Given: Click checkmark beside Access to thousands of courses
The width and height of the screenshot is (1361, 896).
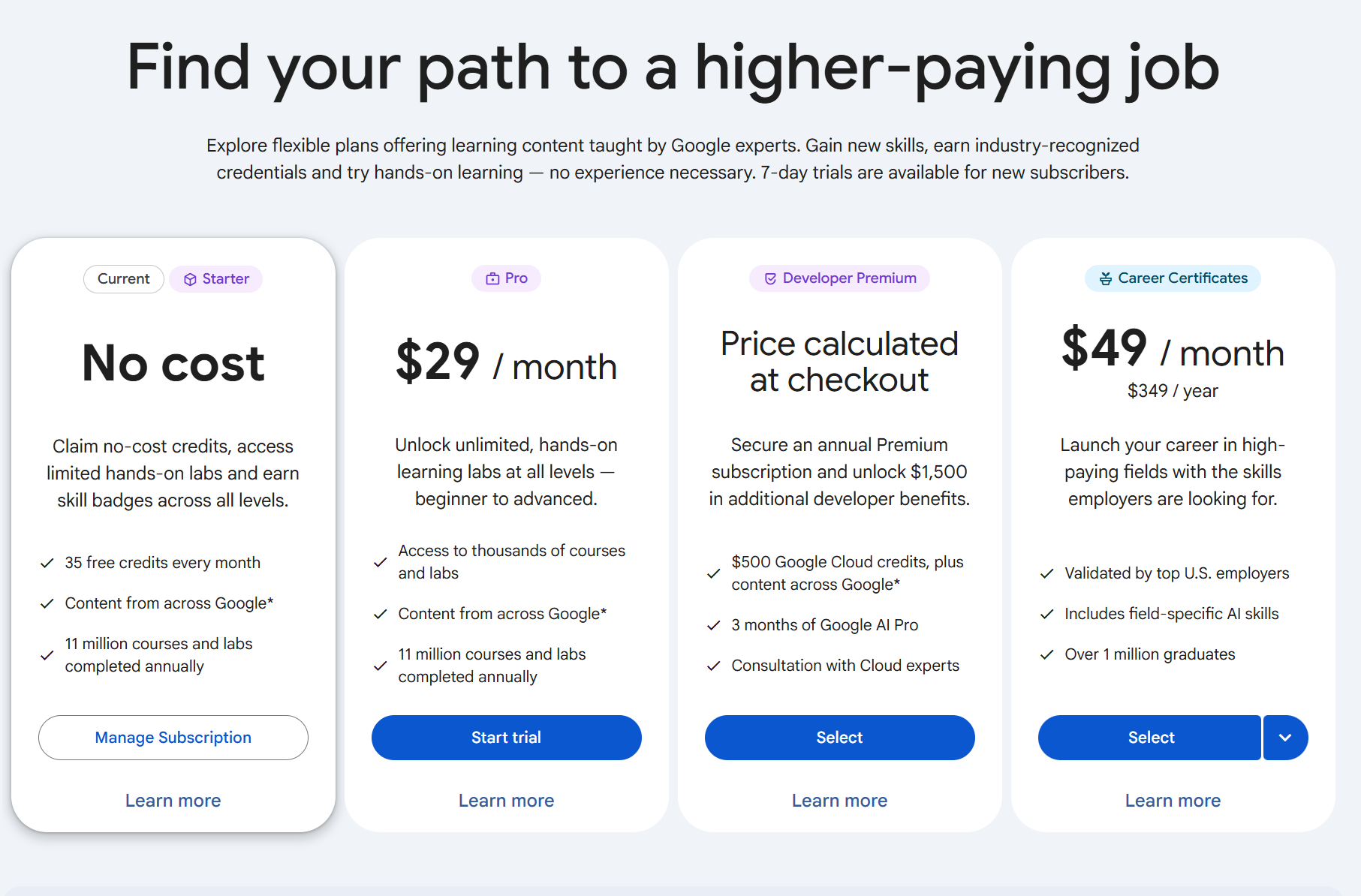Looking at the screenshot, I should [381, 562].
